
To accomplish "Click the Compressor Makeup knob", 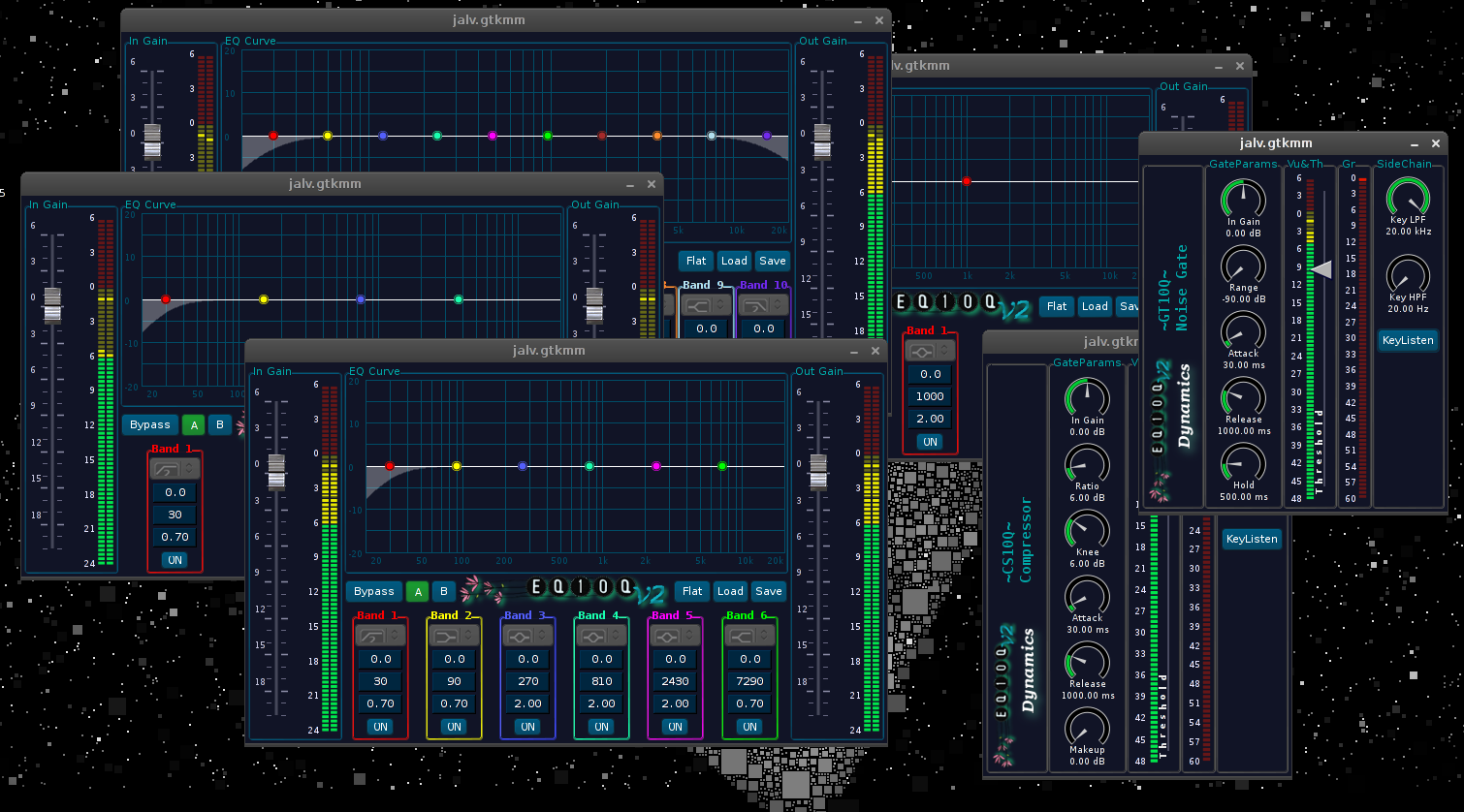I will coord(1087,727).
